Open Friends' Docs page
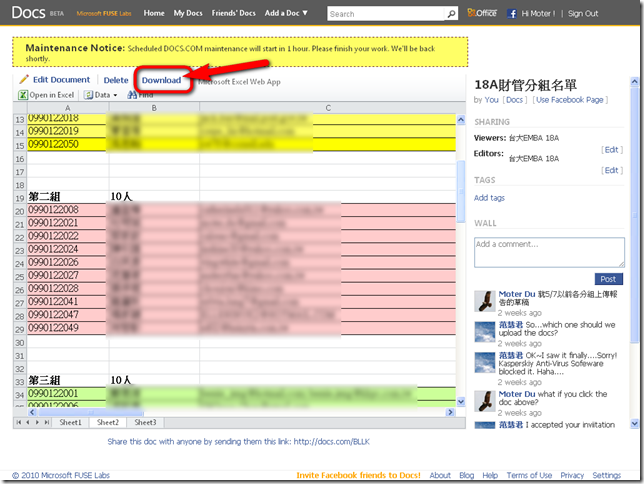644x484 pixels. [x=234, y=13]
